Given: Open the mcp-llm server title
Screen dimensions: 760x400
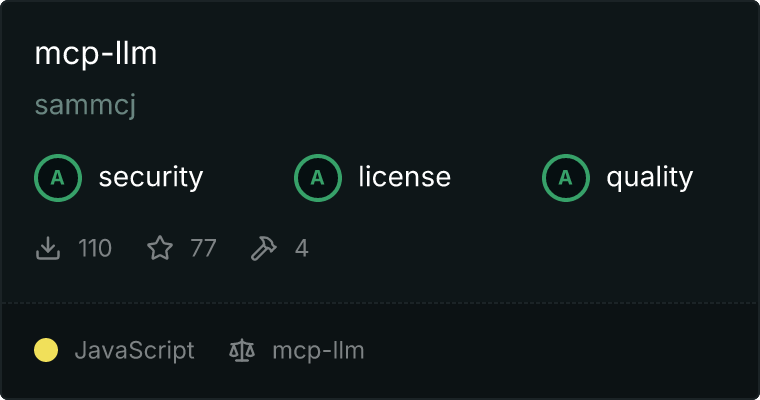Looking at the screenshot, I should pos(96,53).
